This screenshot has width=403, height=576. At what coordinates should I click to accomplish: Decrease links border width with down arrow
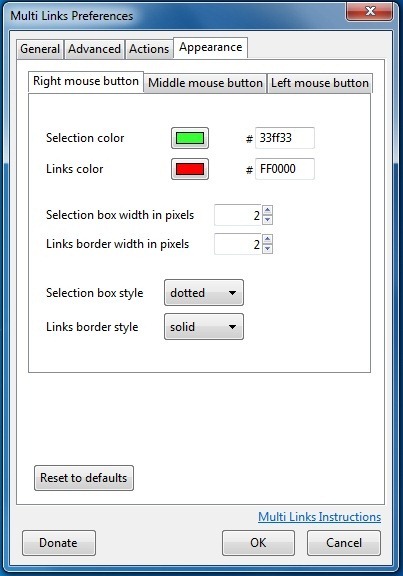coord(267,249)
